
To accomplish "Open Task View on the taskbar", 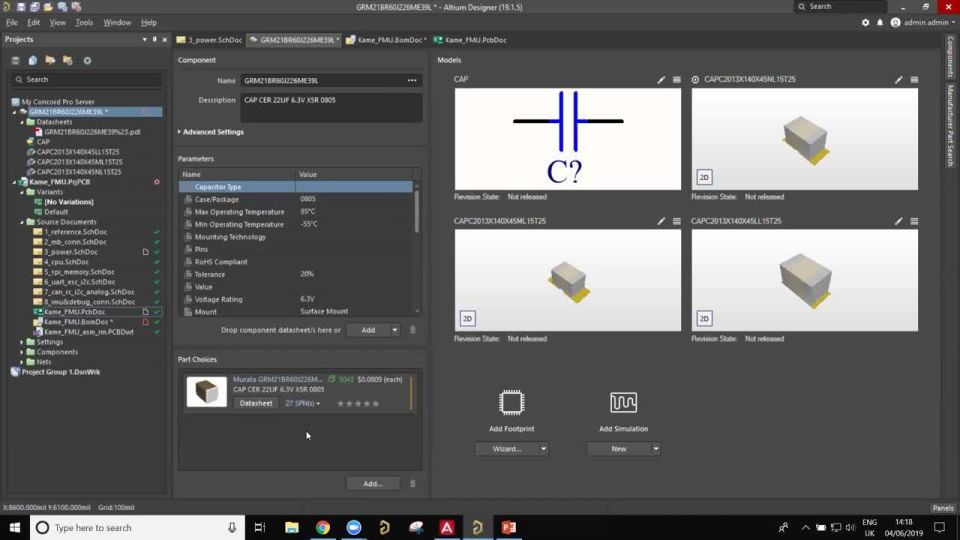I will coord(260,527).
